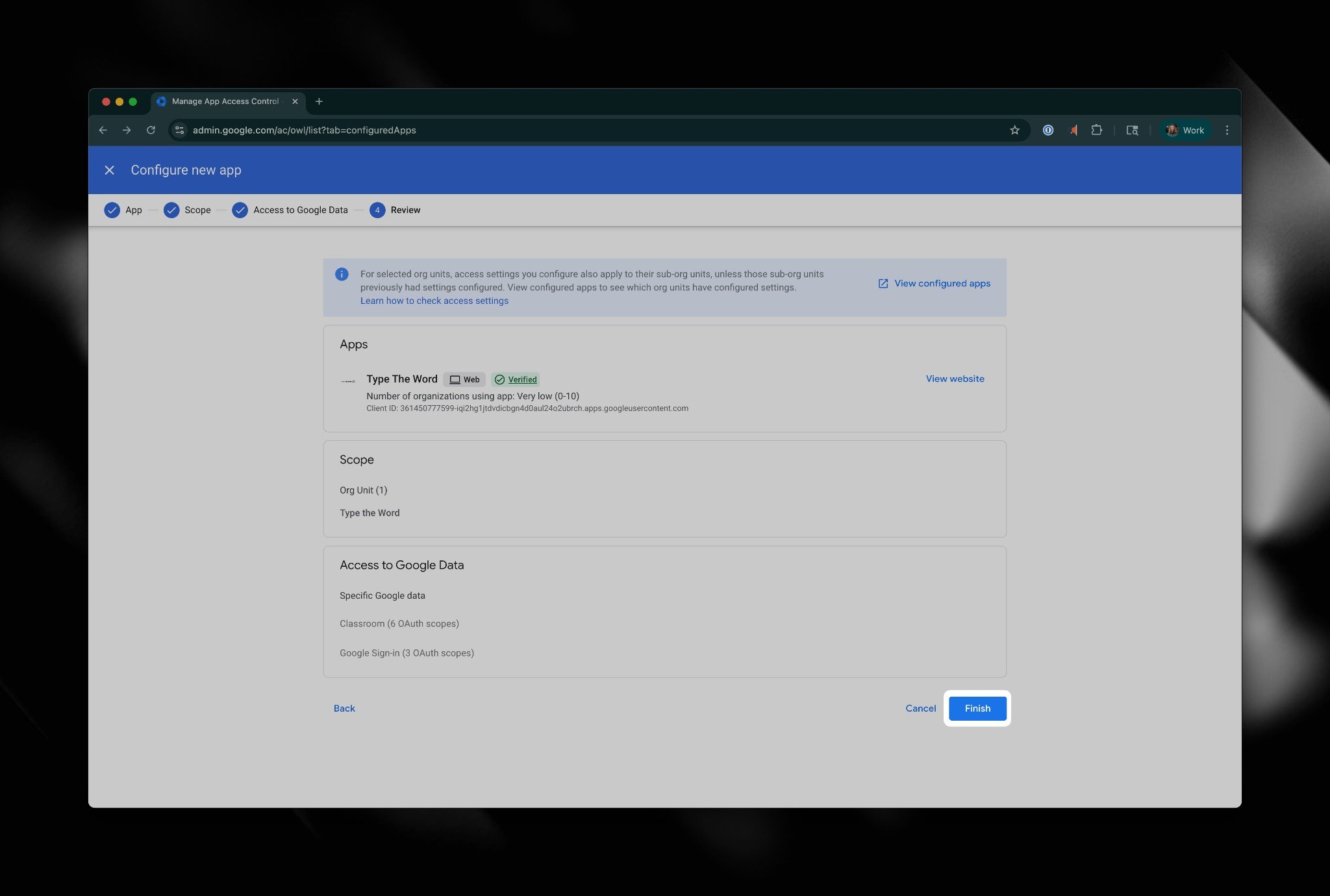The height and width of the screenshot is (896, 1330).
Task: Select the Manage App Access Control tab
Action: click(227, 101)
